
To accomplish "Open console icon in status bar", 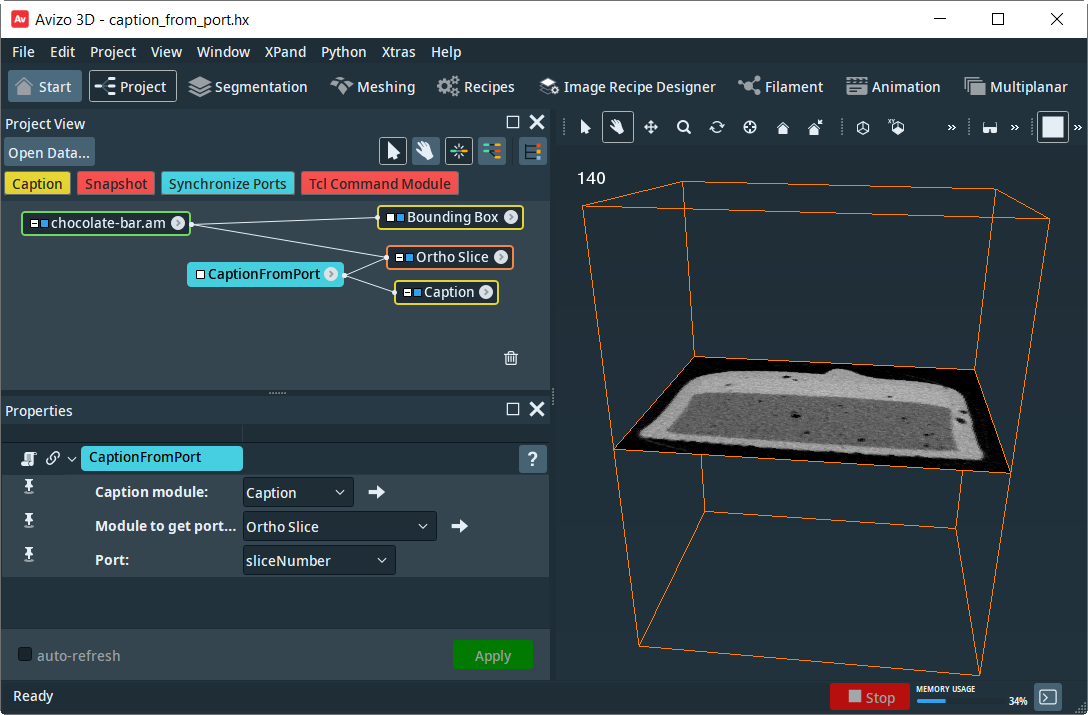I will [1048, 697].
